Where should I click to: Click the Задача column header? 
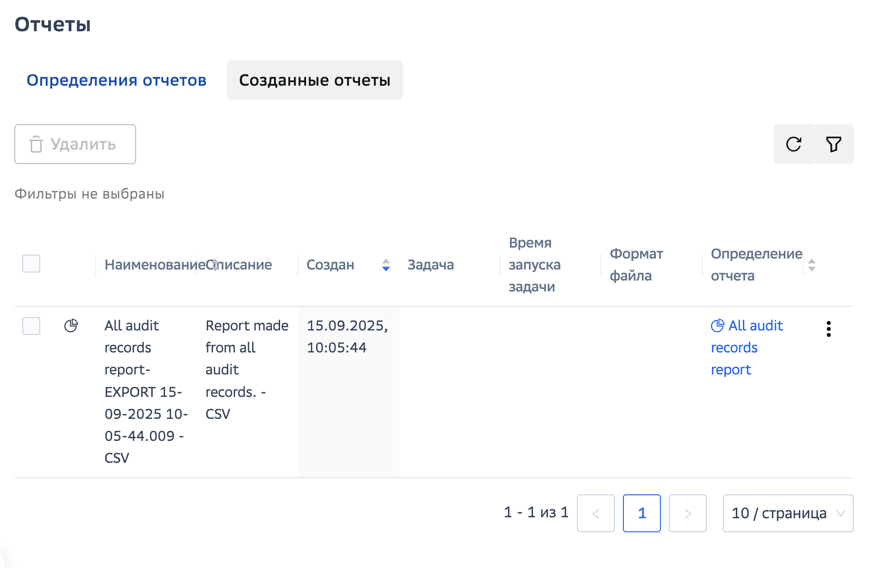tap(430, 265)
